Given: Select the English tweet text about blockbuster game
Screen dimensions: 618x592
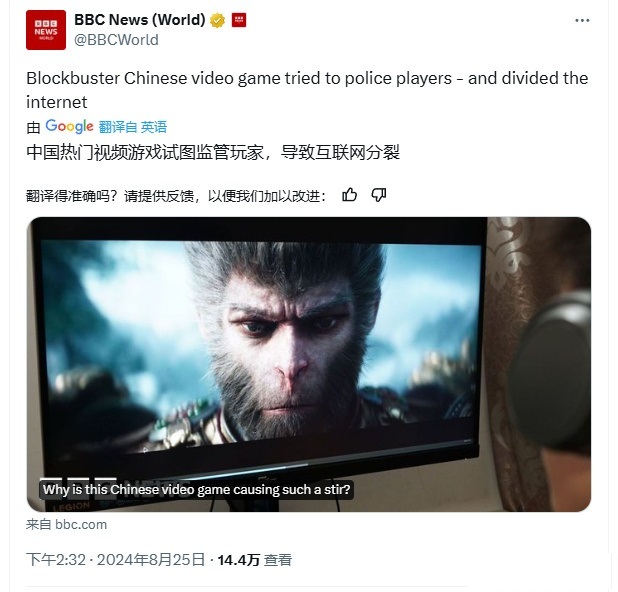Looking at the screenshot, I should pyautogui.click(x=307, y=90).
